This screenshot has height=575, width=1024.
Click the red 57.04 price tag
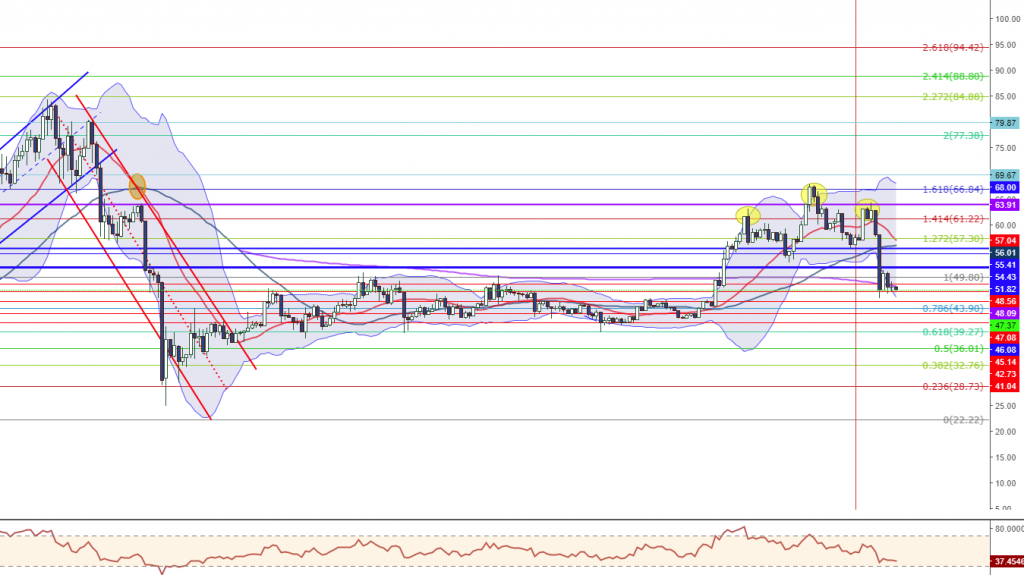(1005, 241)
